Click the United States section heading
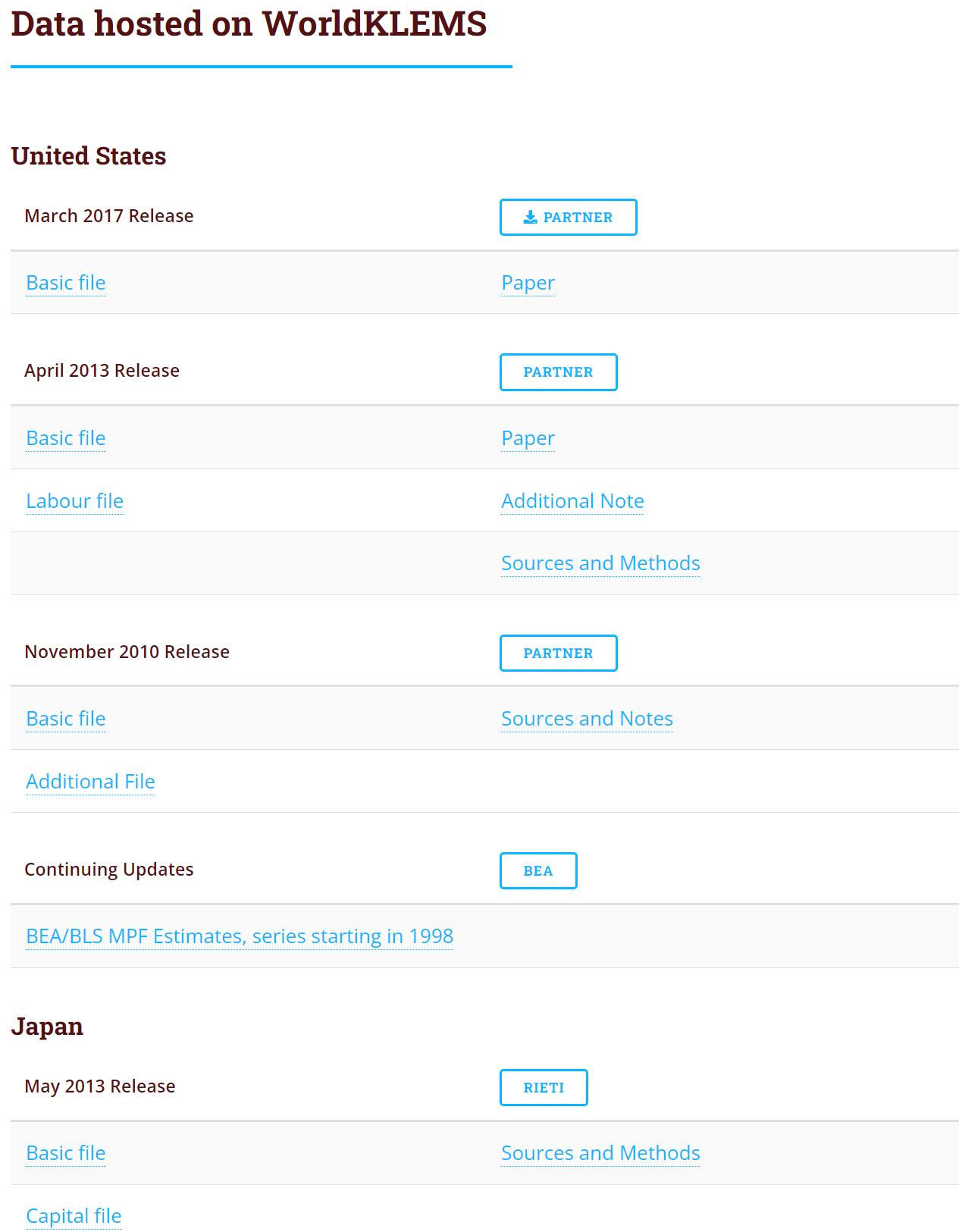 89,156
